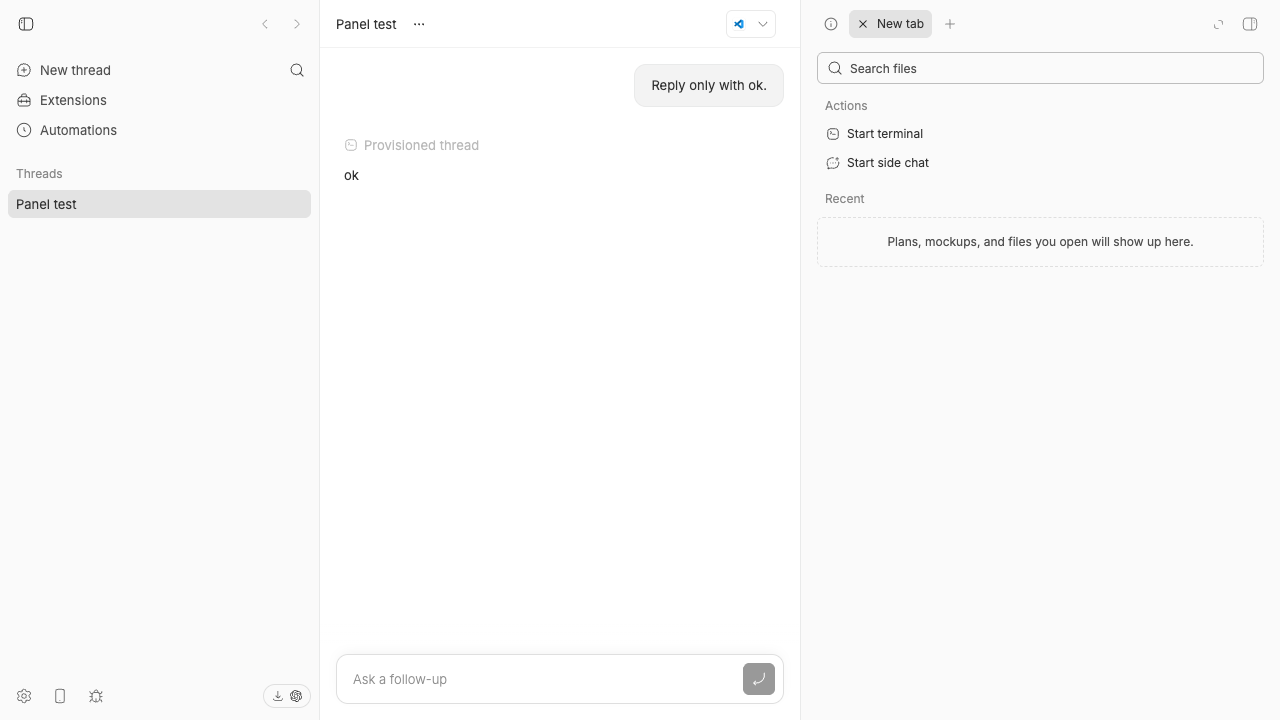Select the New tab tab
1280x720 pixels.
coord(890,24)
